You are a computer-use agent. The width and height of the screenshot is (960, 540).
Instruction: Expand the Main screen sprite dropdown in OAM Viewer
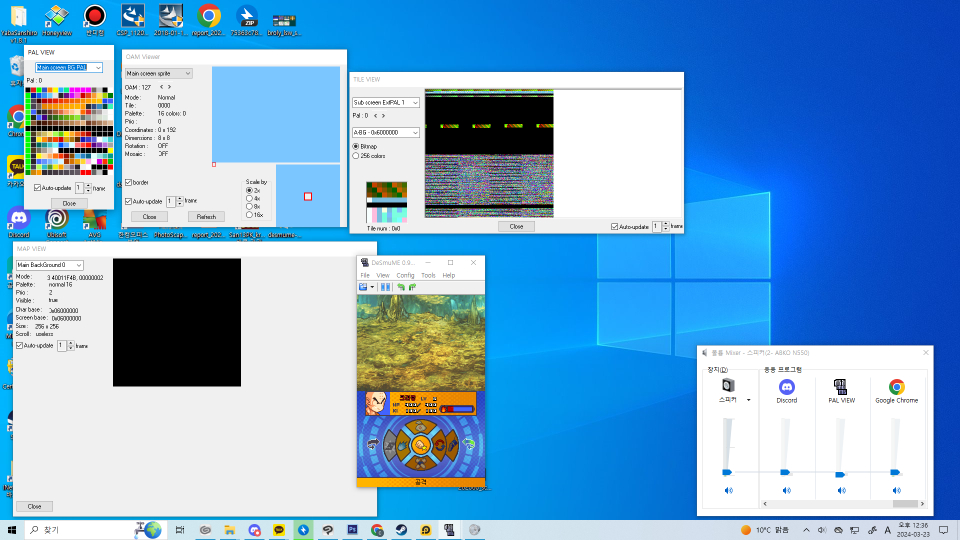(159, 73)
